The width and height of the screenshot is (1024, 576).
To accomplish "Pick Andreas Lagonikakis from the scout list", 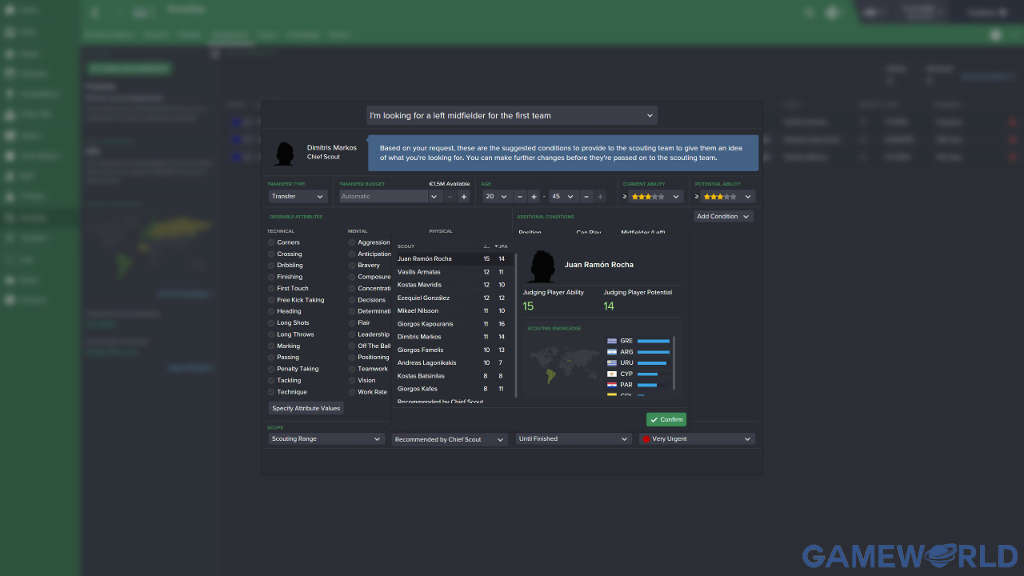I will (452, 363).
